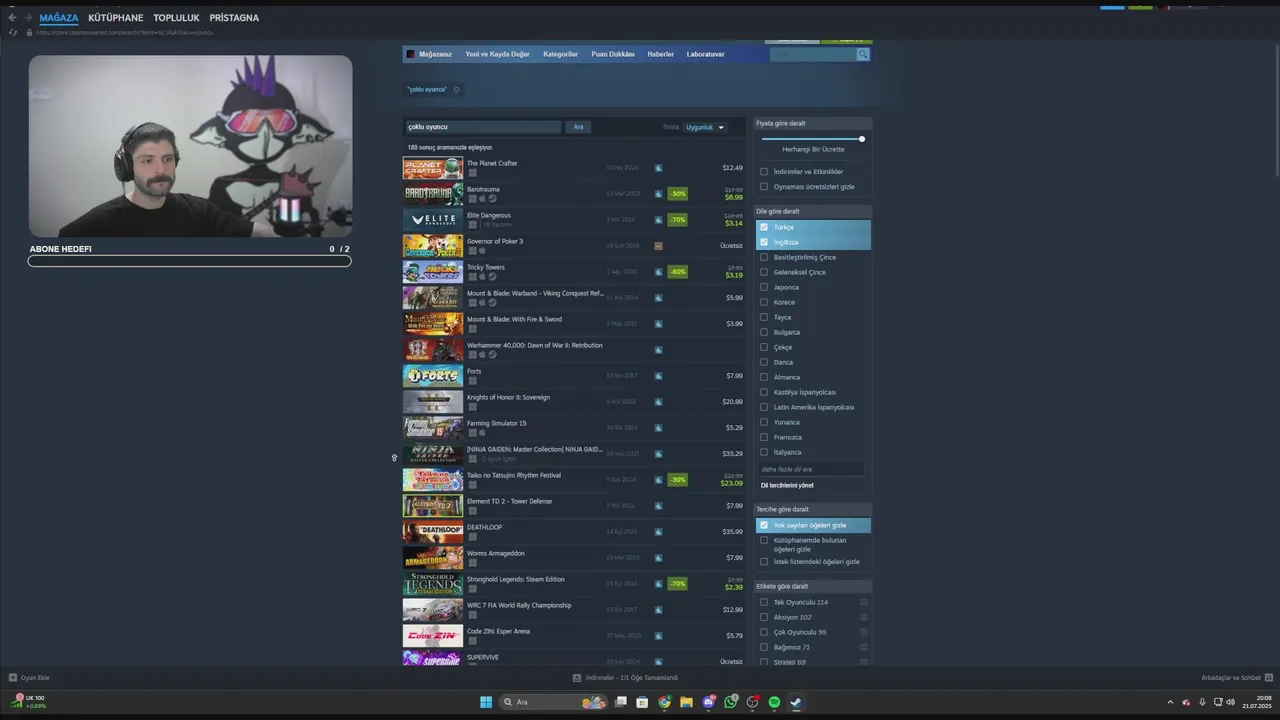Click Dil tercihlerini yönet link
Screen dimensions: 1280x720
(787, 485)
